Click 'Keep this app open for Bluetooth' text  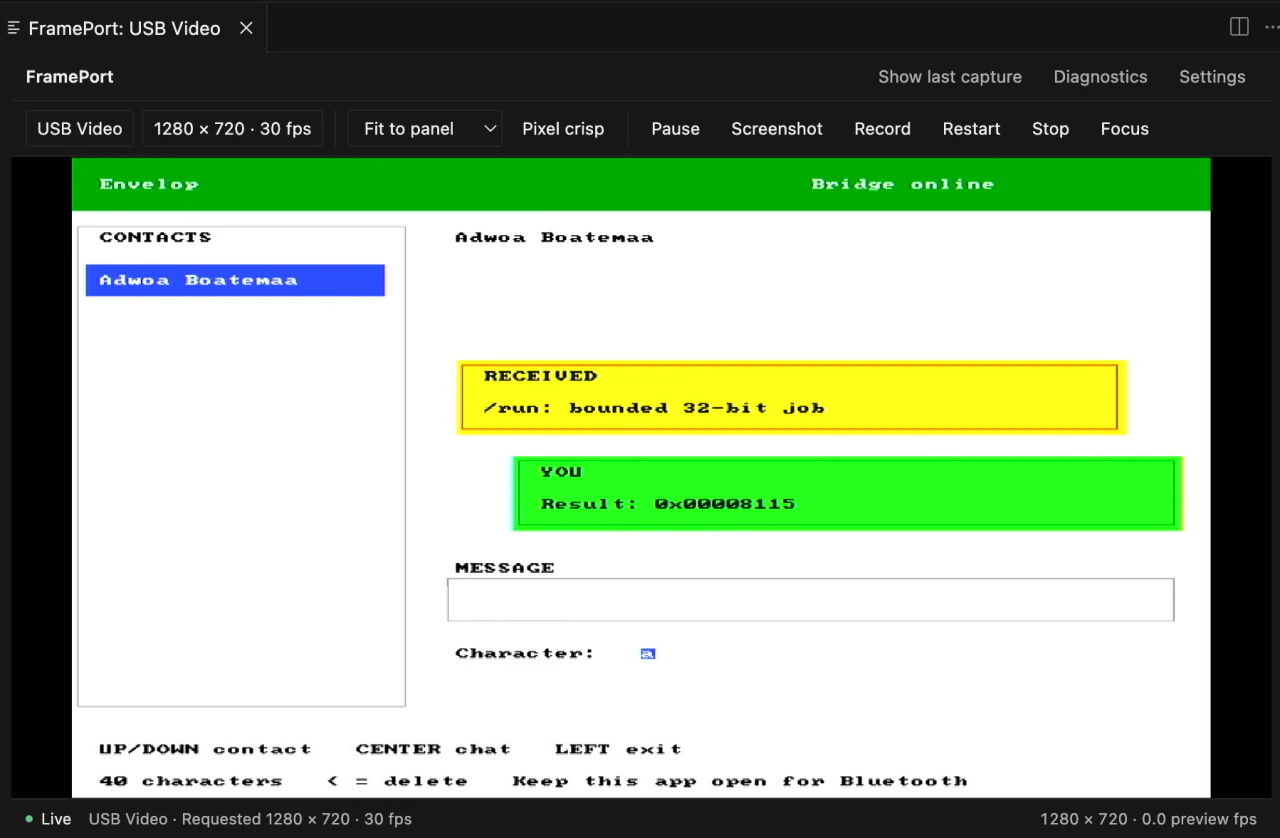click(x=740, y=781)
